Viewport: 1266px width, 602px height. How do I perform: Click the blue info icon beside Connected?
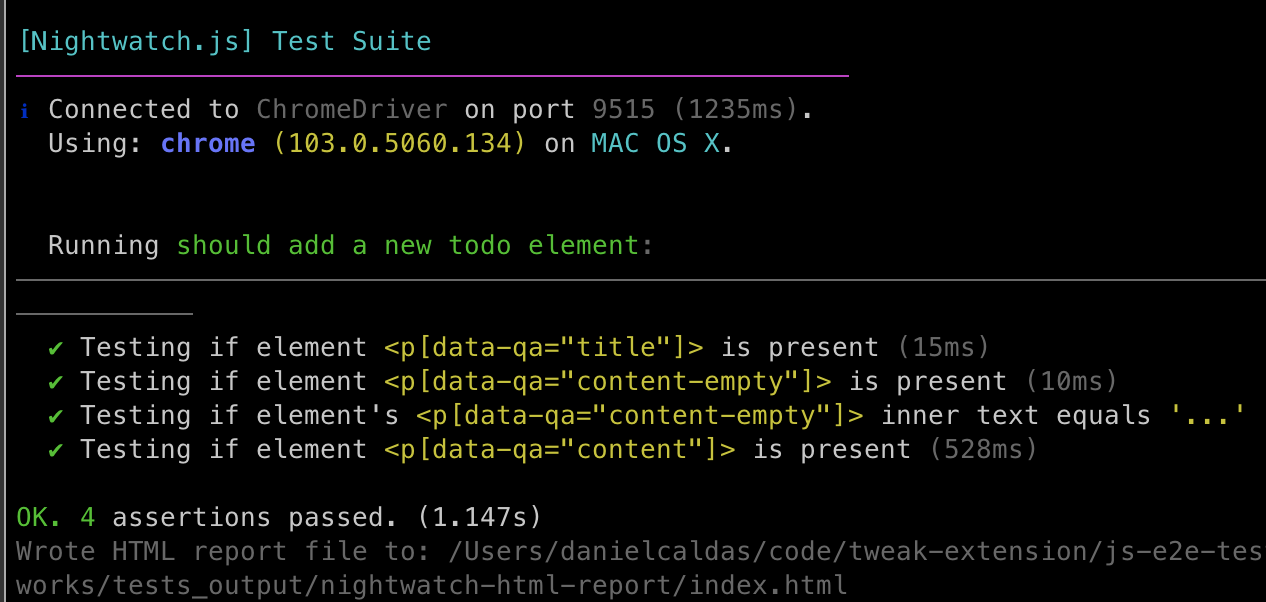tap(25, 111)
